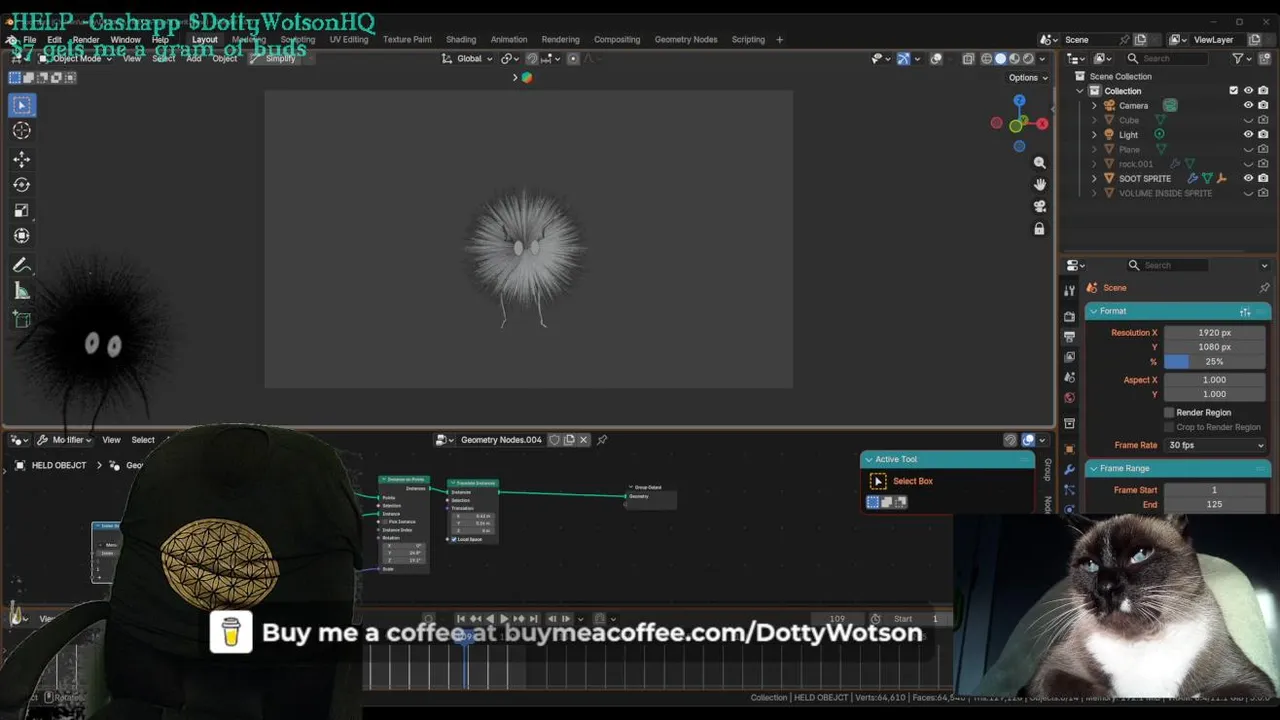
Task: Toggle pin on Geometry Nodes.004 node tree
Action: tap(602, 440)
